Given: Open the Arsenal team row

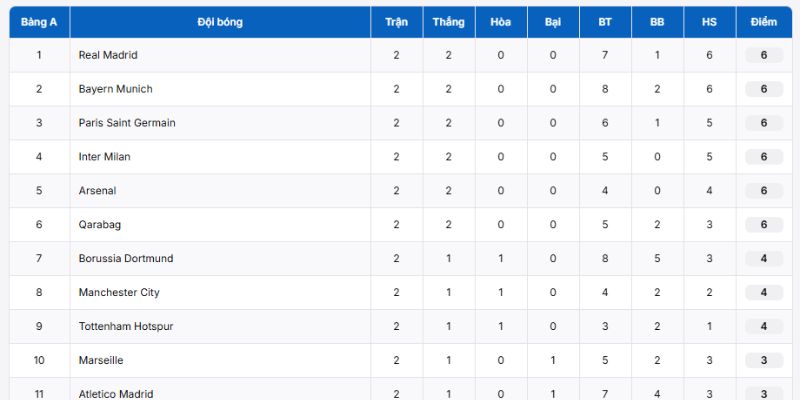Looking at the screenshot, I should [x=97, y=191].
